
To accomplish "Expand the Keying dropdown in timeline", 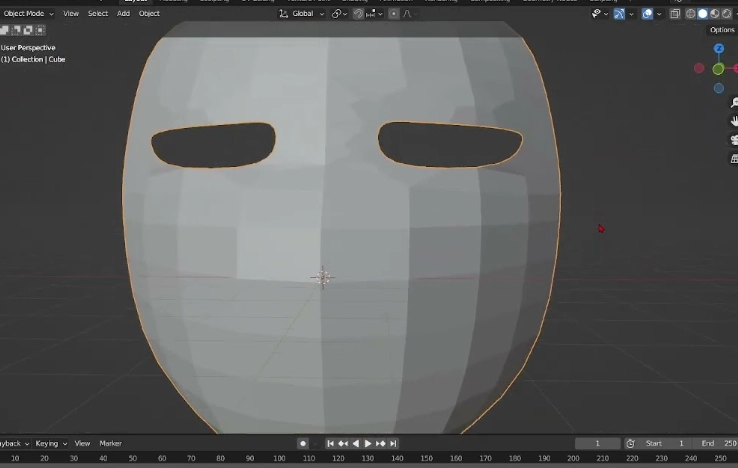I will pos(50,443).
